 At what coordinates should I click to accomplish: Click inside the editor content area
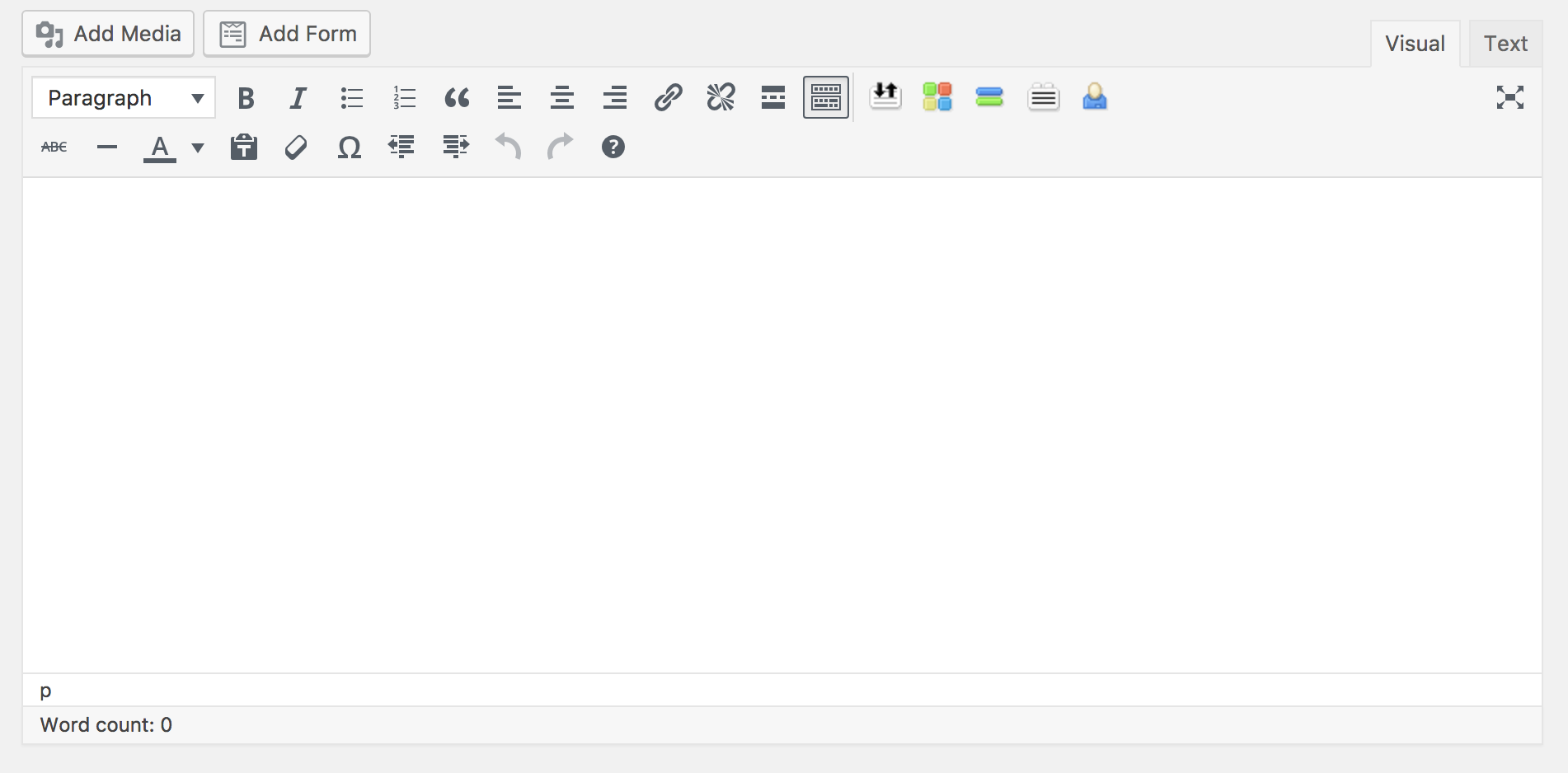click(x=782, y=425)
